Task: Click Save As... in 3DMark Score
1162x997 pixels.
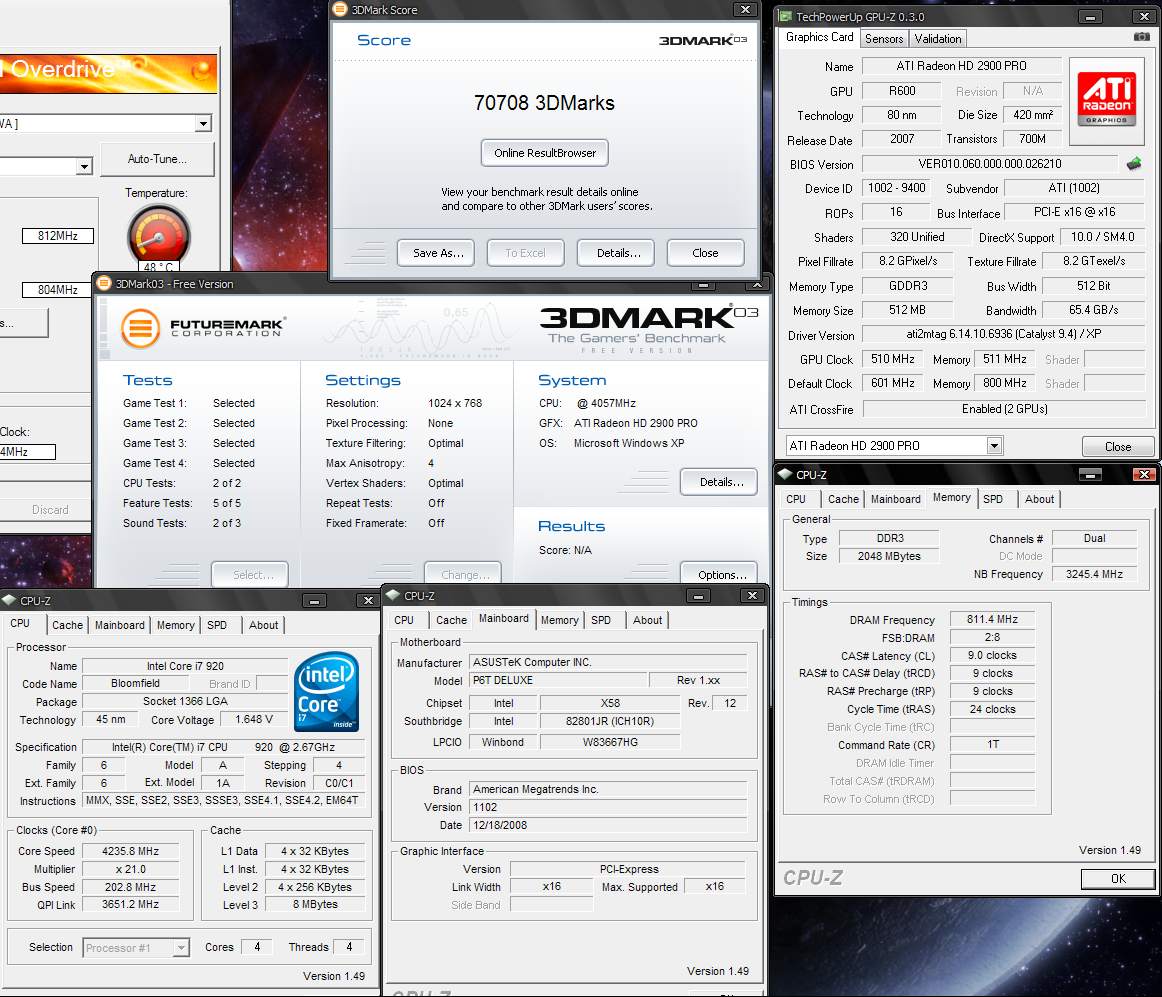Action: click(x=438, y=253)
